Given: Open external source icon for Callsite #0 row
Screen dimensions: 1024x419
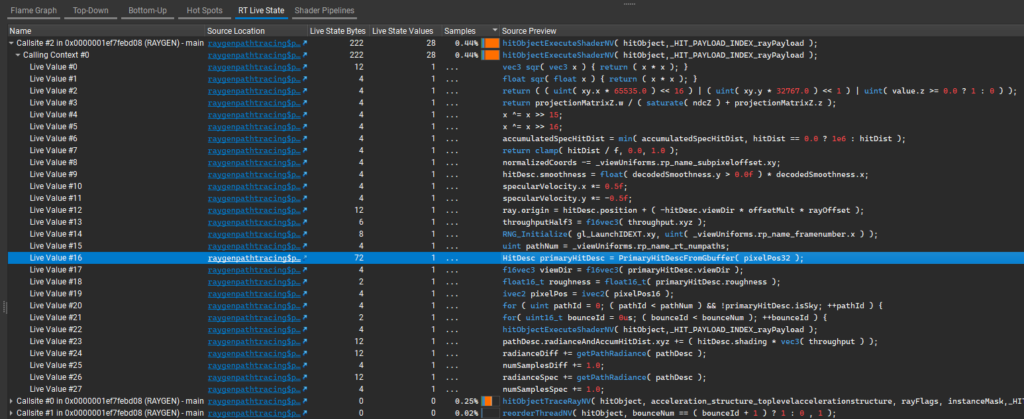Looking at the screenshot, I should click(304, 401).
